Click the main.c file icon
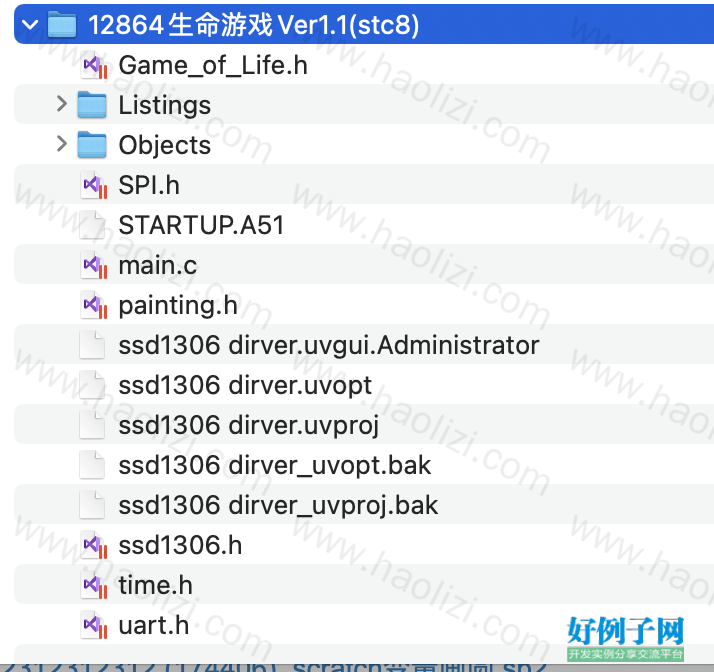714x672 pixels. pos(94,265)
